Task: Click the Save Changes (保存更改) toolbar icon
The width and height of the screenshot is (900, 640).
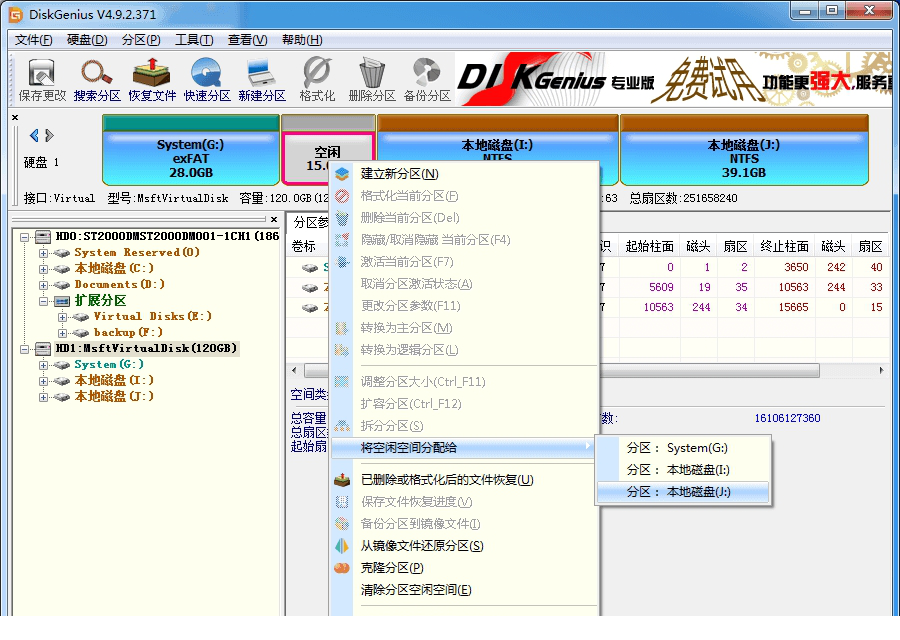Action: click(41, 80)
